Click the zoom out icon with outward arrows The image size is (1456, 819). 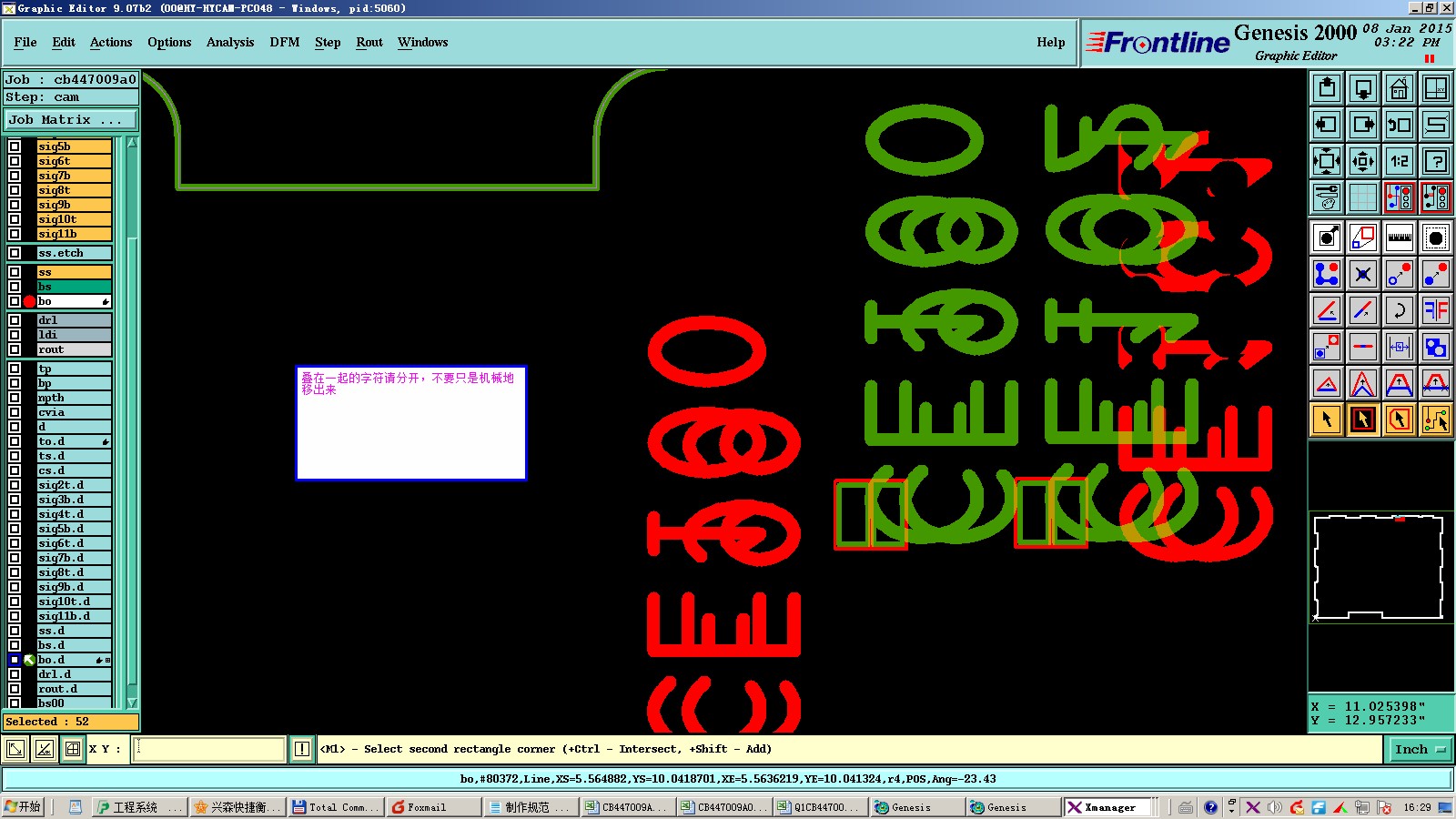click(1363, 161)
